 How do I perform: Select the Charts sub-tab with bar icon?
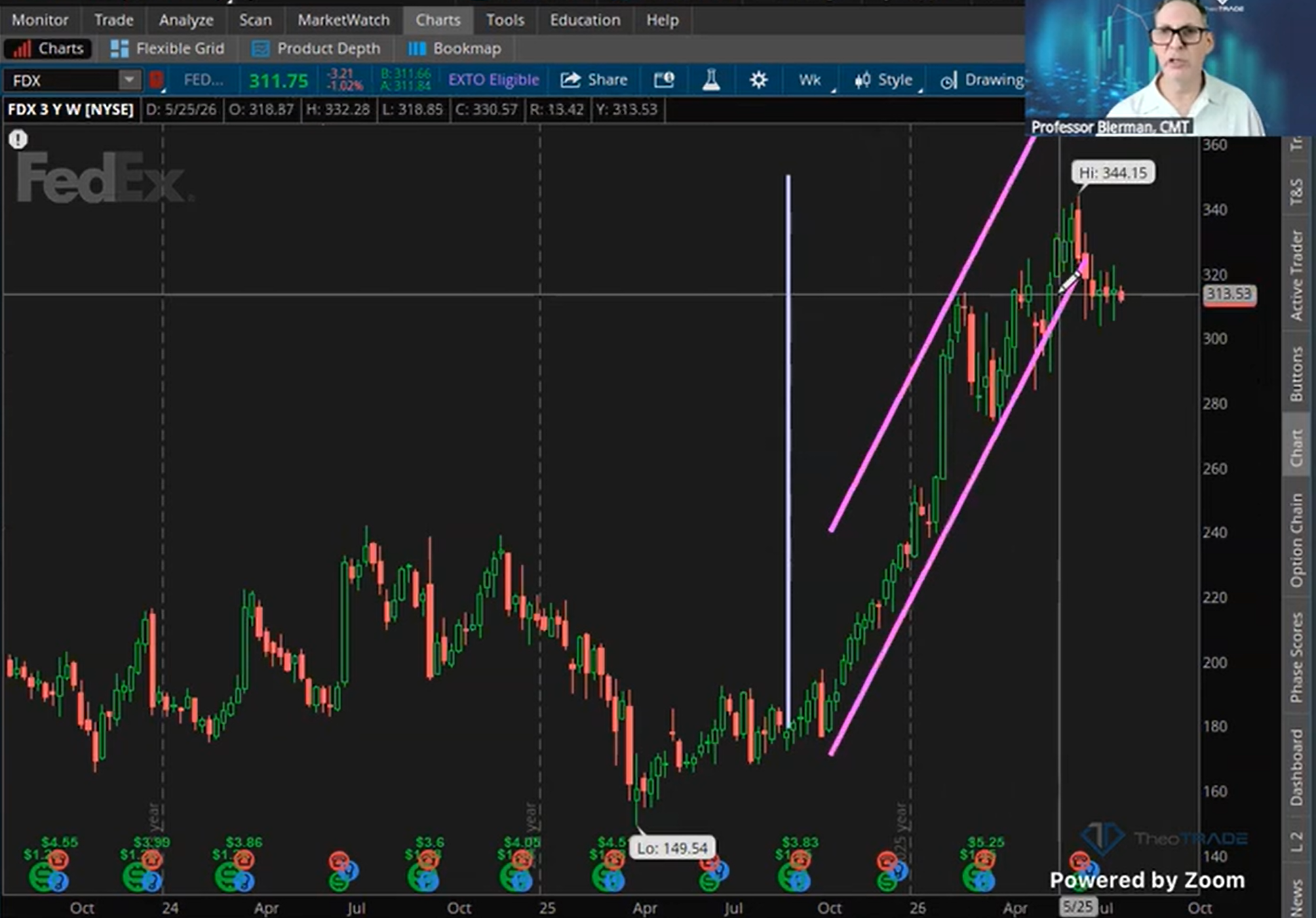pyautogui.click(x=47, y=49)
